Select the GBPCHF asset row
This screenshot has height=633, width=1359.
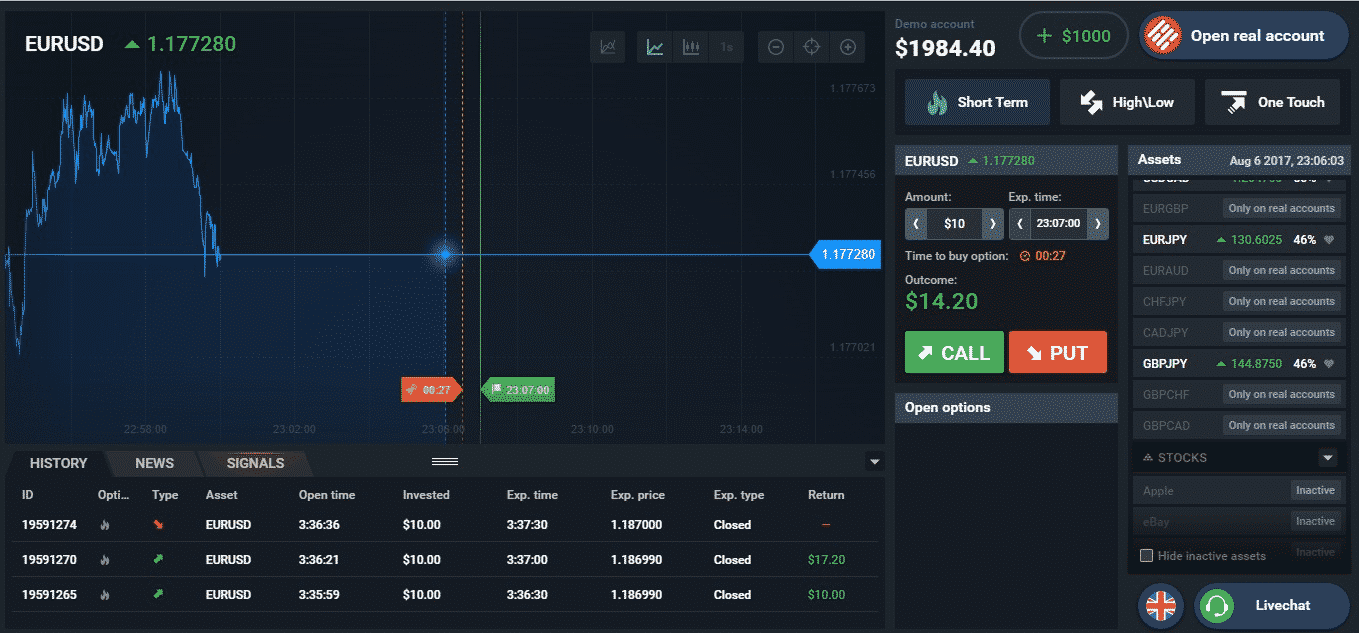click(1239, 394)
